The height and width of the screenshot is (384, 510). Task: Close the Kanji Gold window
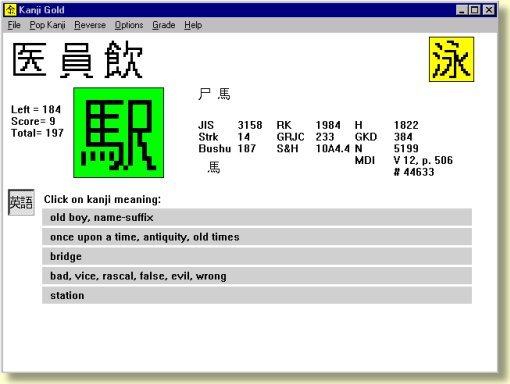click(489, 10)
